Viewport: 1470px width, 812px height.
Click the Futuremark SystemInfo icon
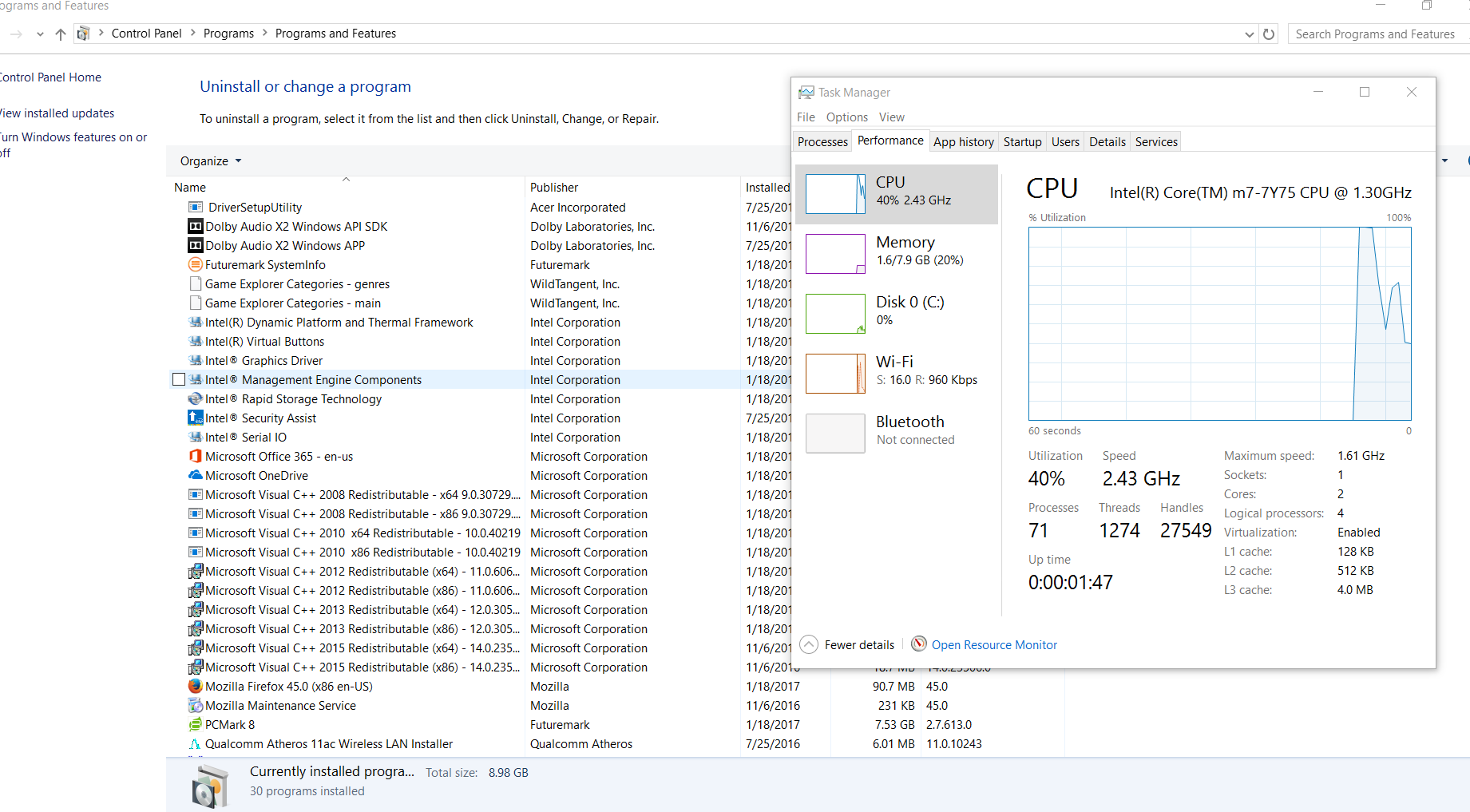[196, 264]
